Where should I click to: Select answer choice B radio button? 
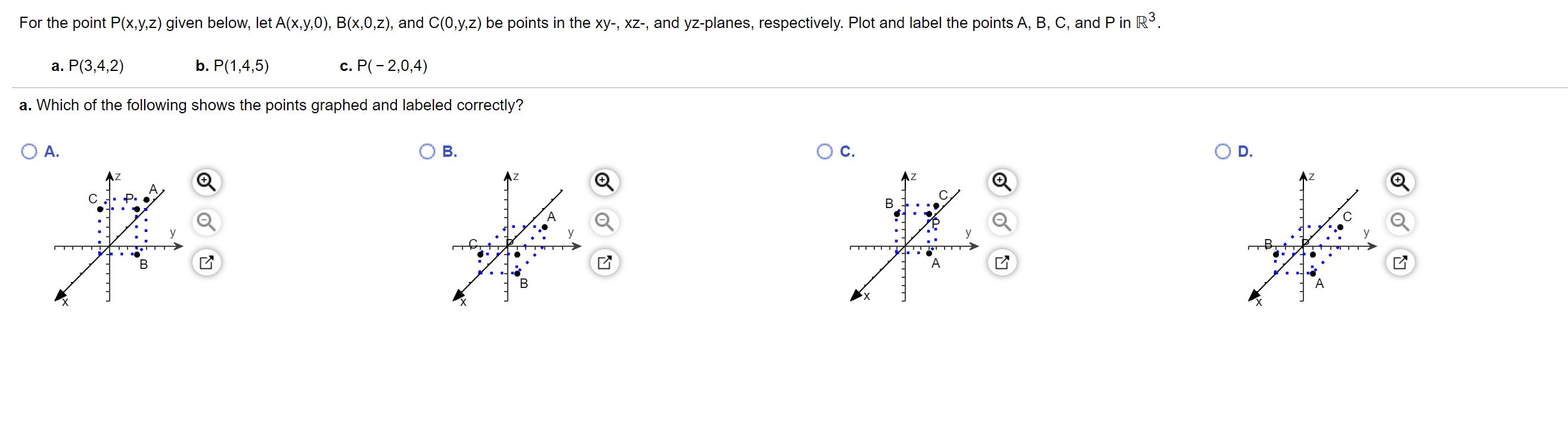427,150
